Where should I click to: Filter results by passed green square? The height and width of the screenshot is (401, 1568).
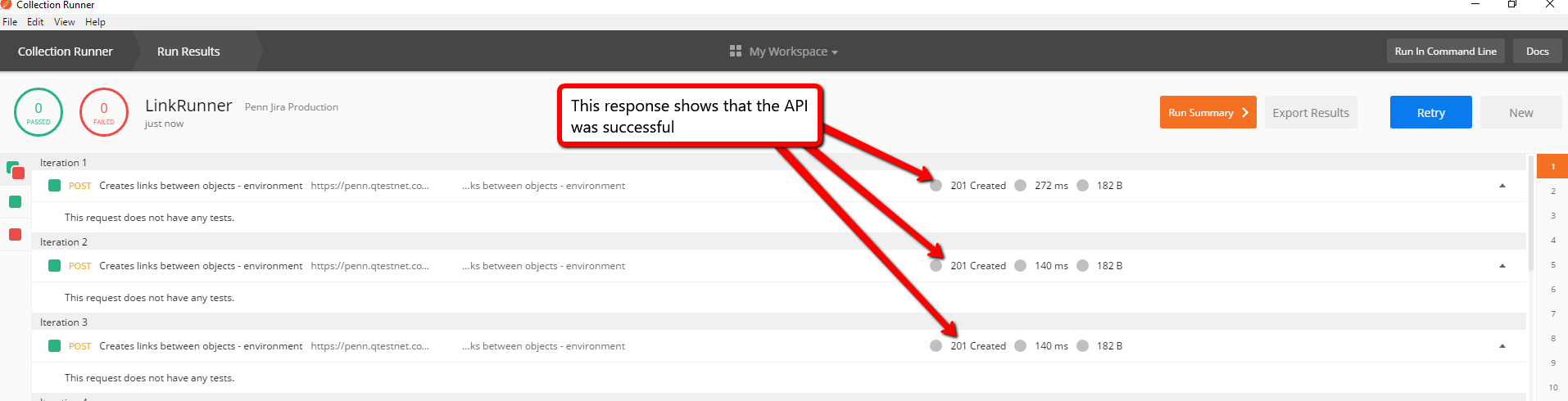pos(15,202)
